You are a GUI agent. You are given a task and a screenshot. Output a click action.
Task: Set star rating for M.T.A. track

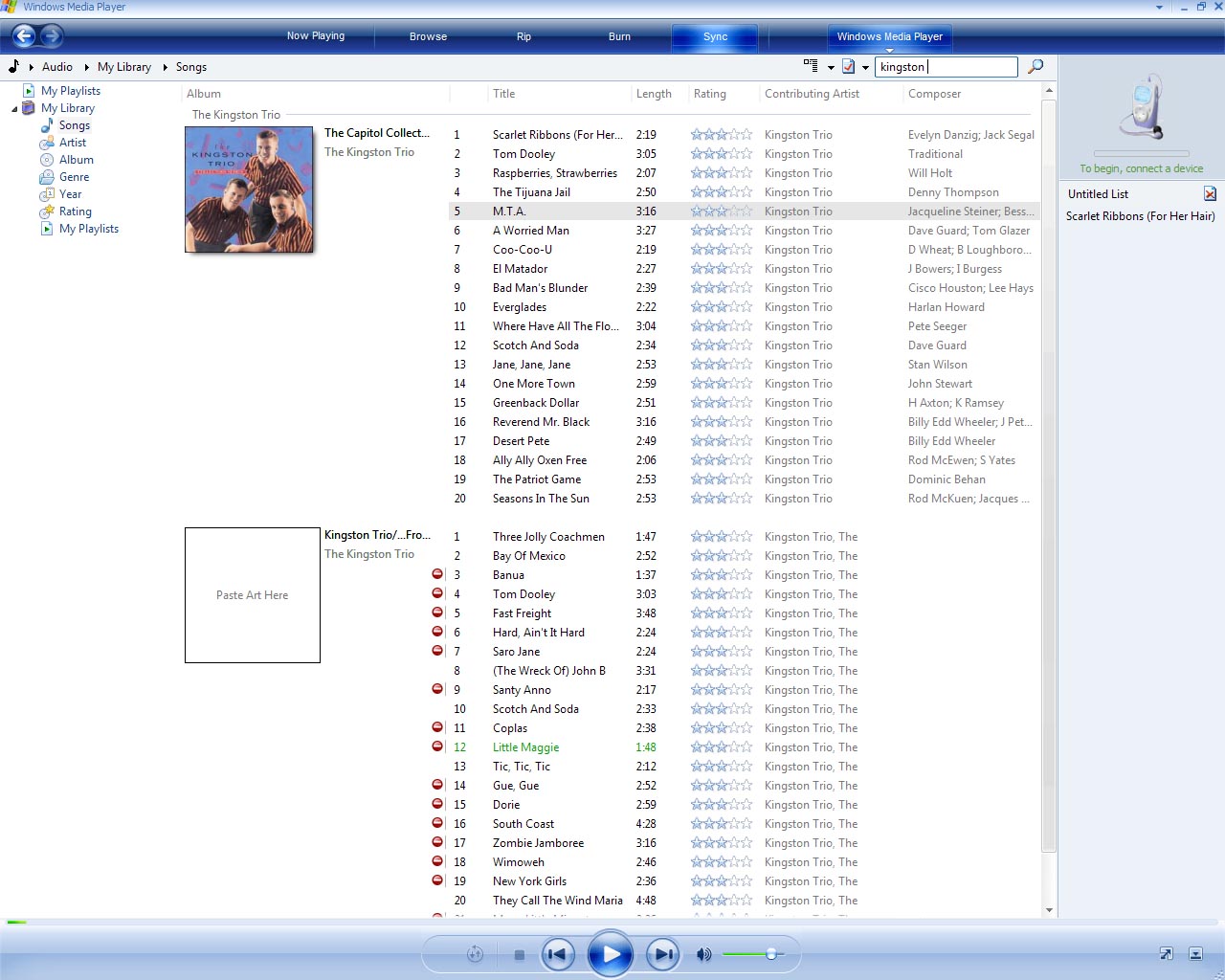pyautogui.click(x=722, y=211)
